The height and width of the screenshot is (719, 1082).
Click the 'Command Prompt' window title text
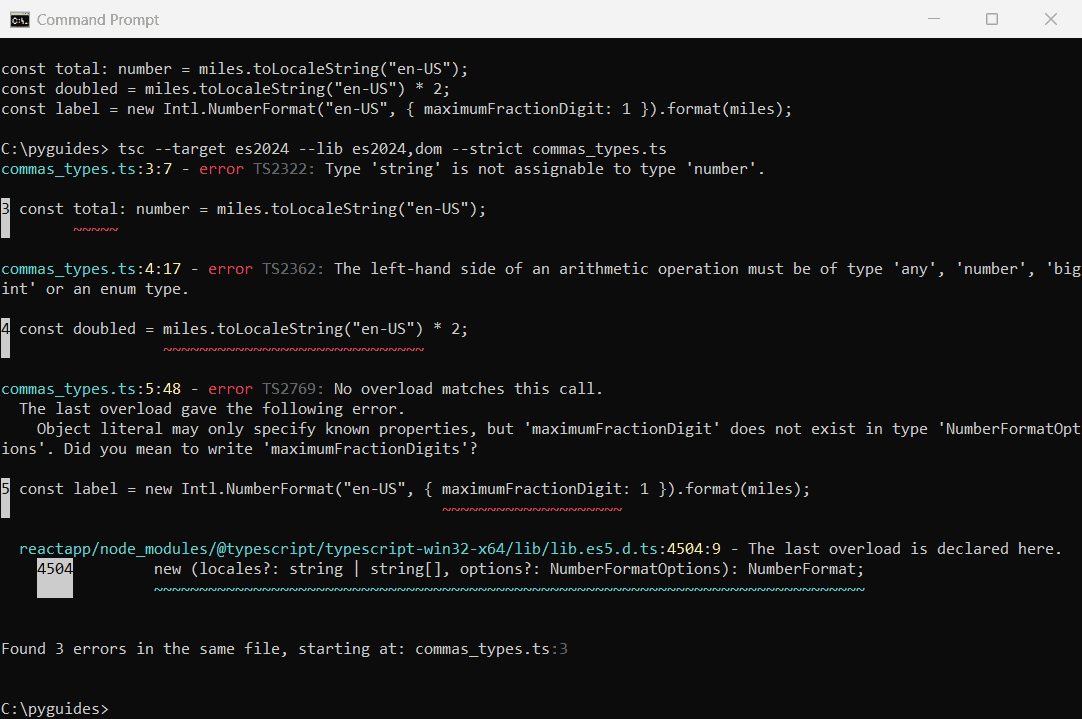click(x=98, y=20)
